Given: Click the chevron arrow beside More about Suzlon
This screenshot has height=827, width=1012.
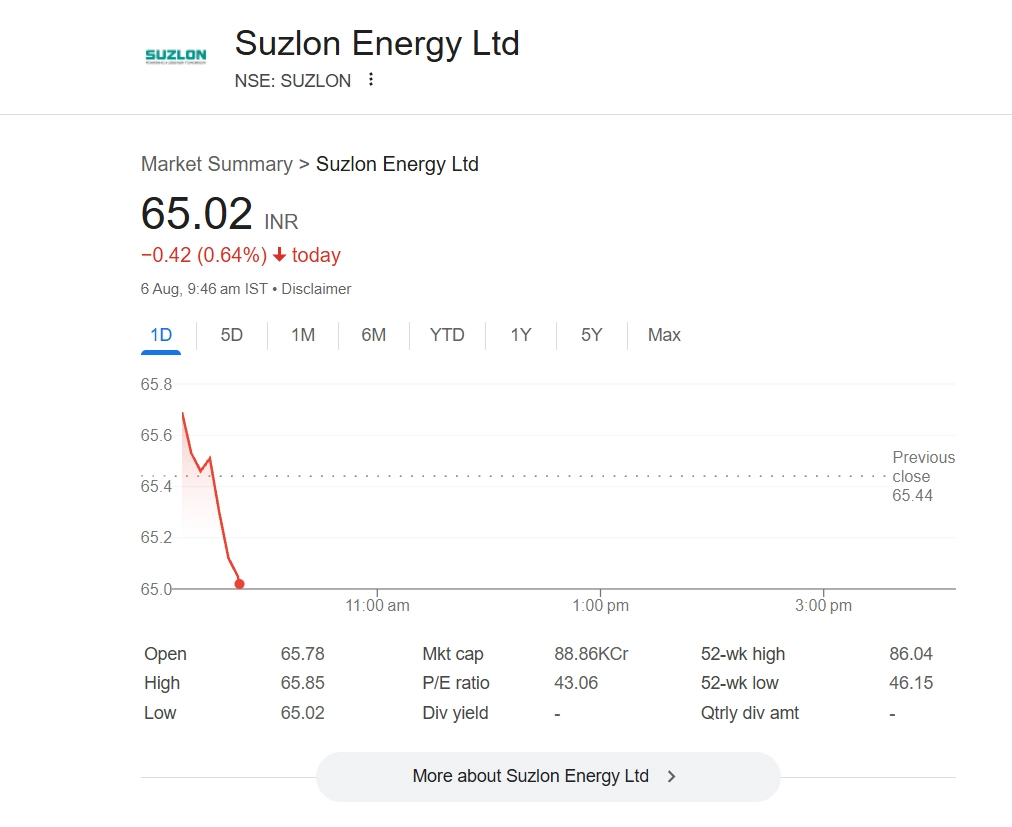Looking at the screenshot, I should pos(671,776).
